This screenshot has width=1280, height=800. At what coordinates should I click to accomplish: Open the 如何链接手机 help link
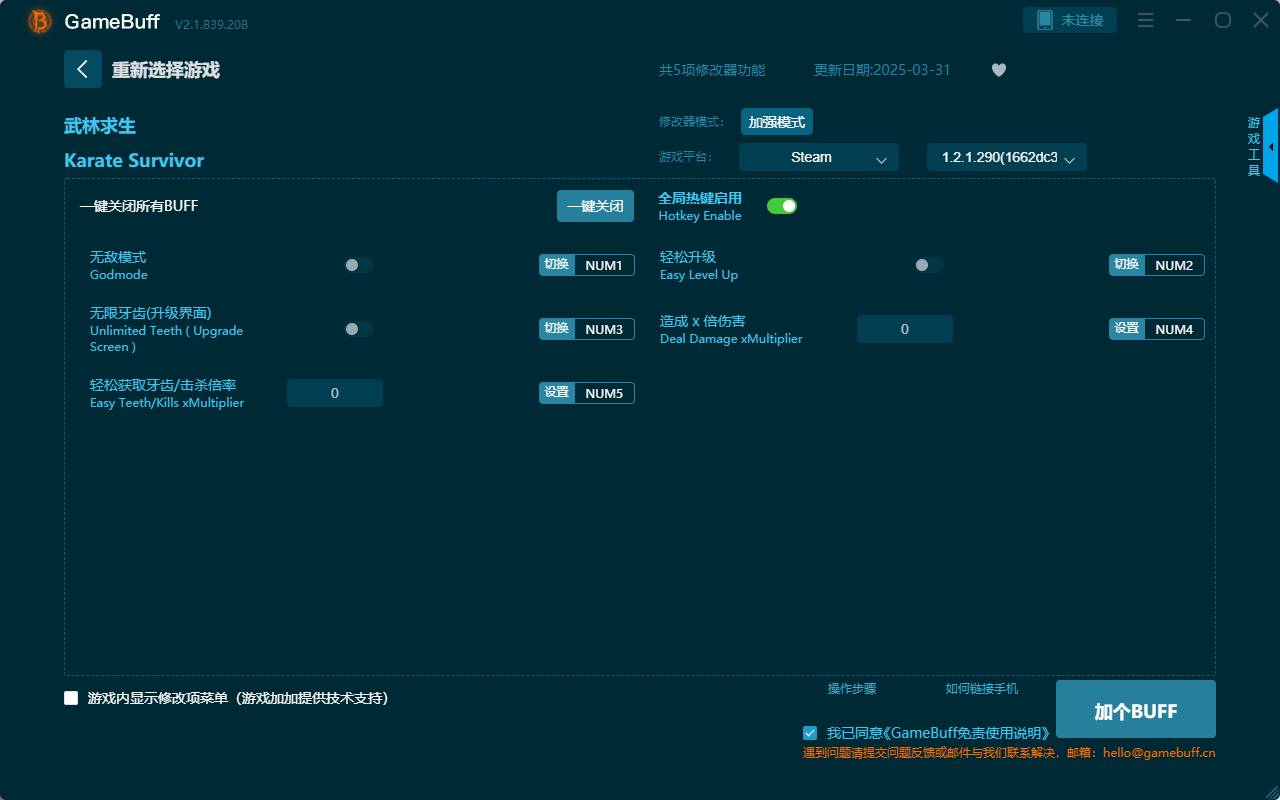click(x=981, y=689)
